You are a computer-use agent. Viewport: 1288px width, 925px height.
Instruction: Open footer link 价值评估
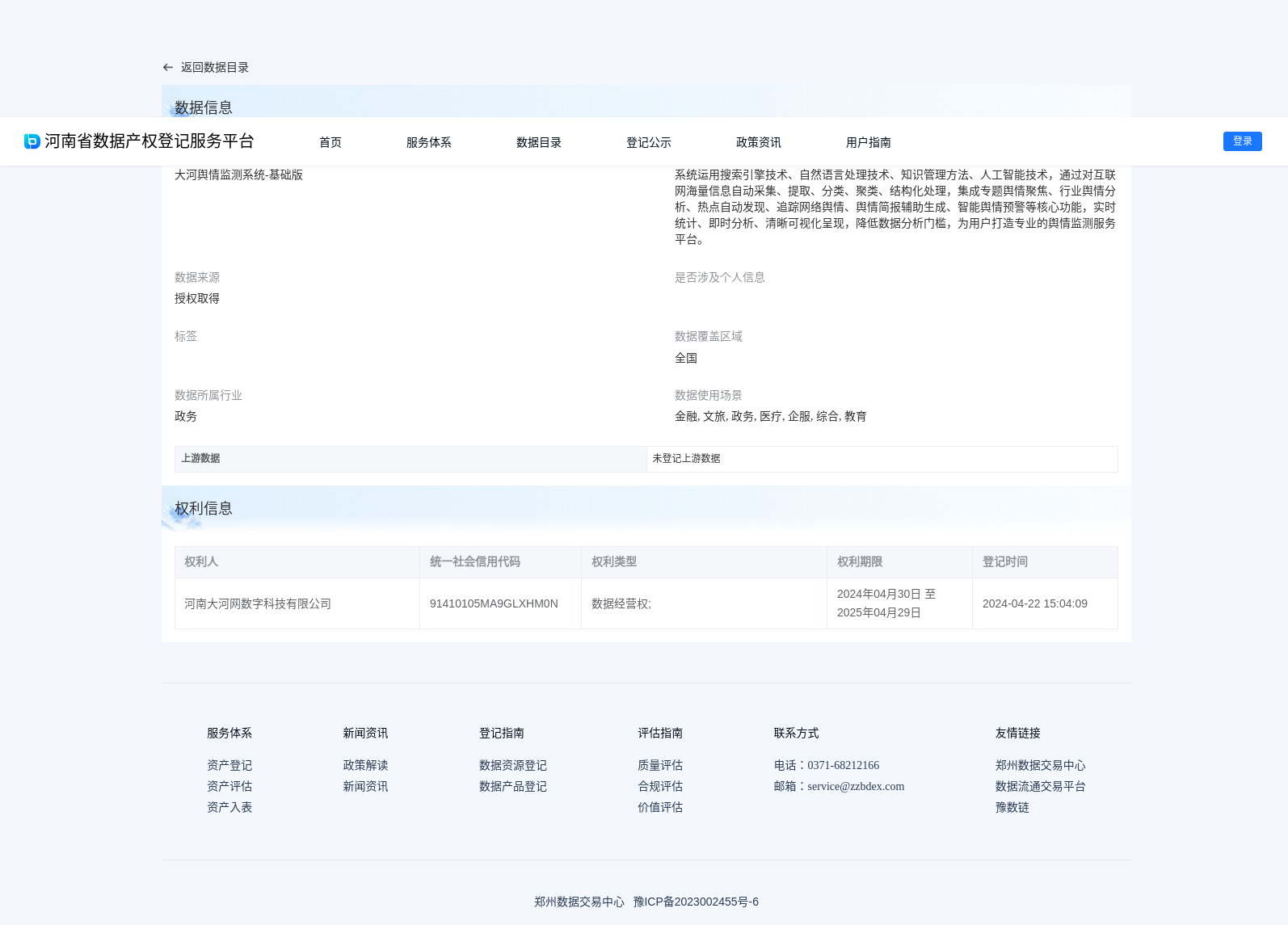point(660,807)
